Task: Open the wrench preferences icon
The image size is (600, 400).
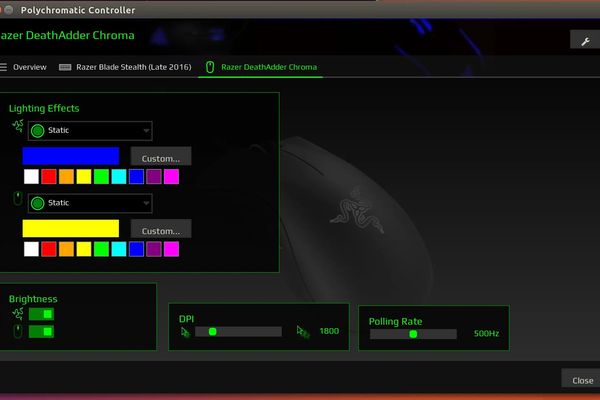Action: click(x=585, y=41)
